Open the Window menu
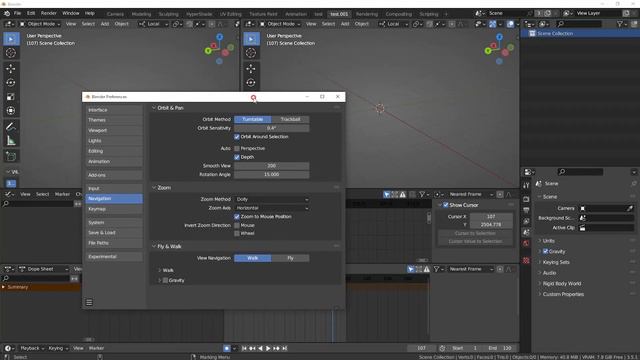 coord(71,13)
